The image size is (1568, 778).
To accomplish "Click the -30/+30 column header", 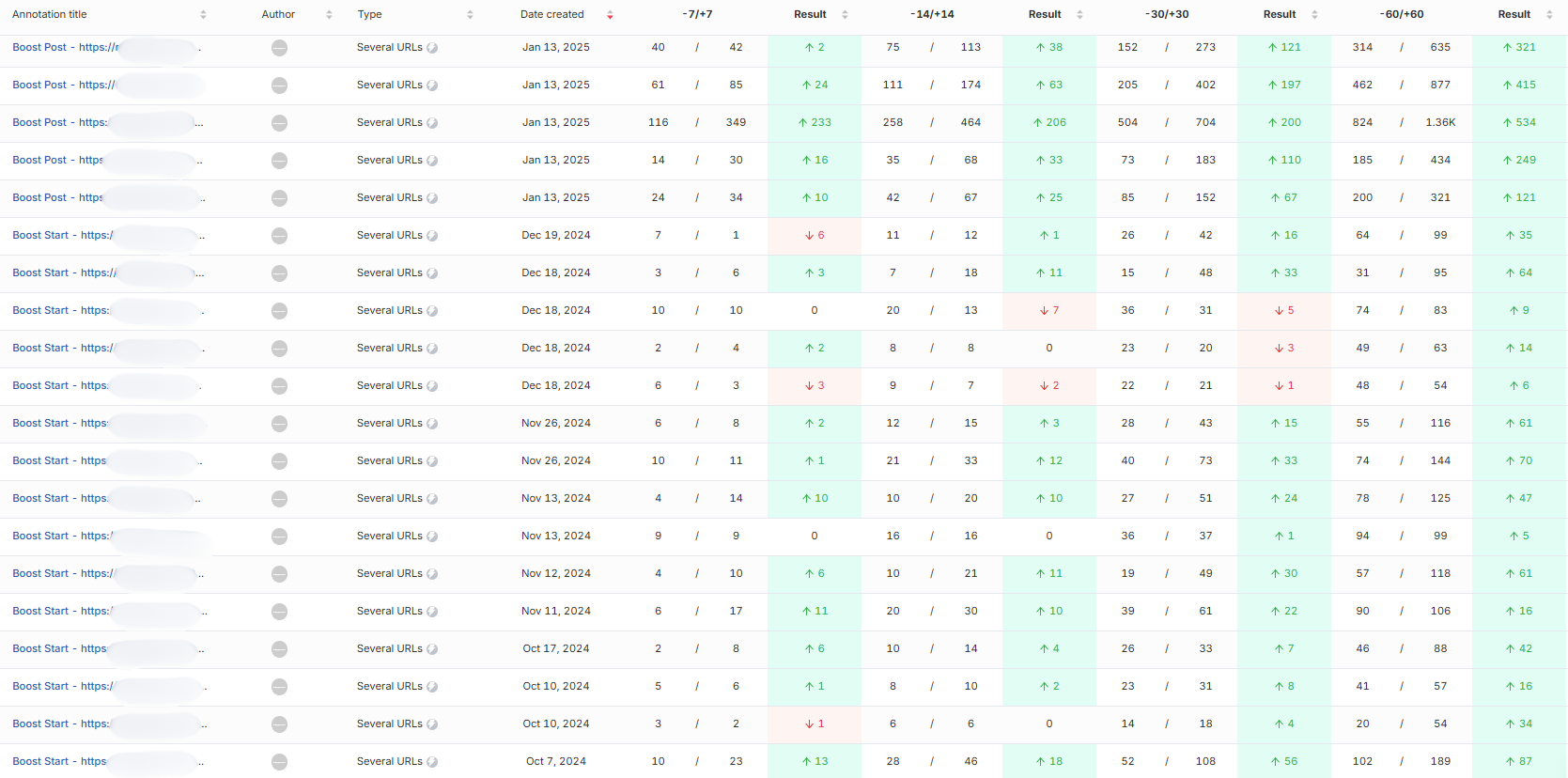I will click(1167, 15).
